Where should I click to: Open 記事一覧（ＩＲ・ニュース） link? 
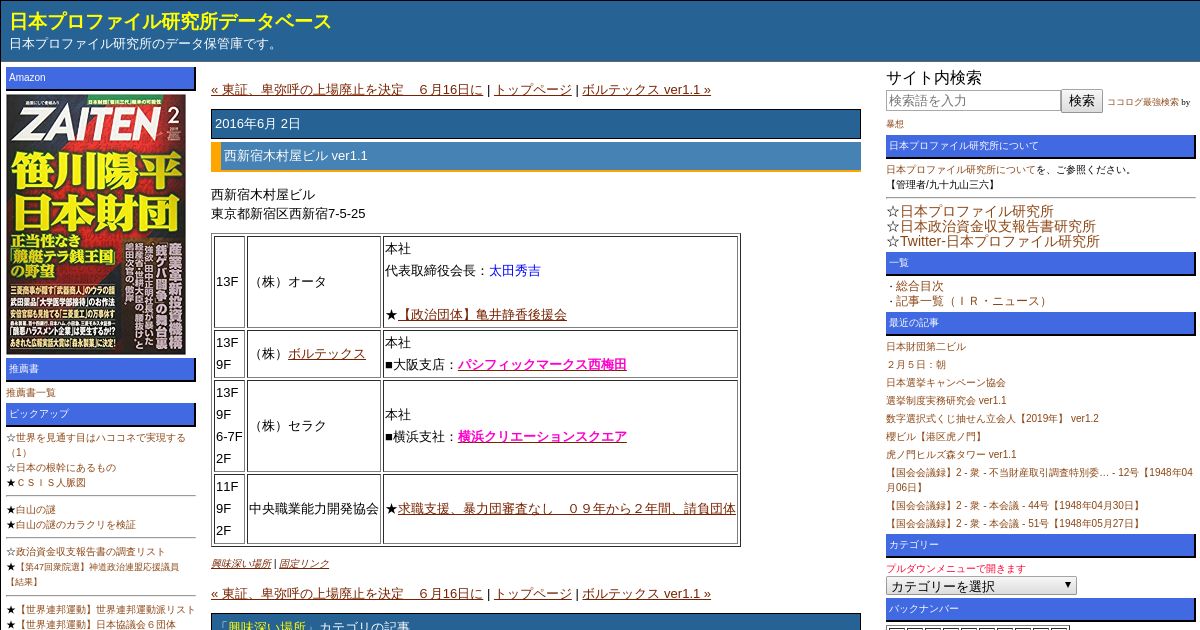pos(972,301)
